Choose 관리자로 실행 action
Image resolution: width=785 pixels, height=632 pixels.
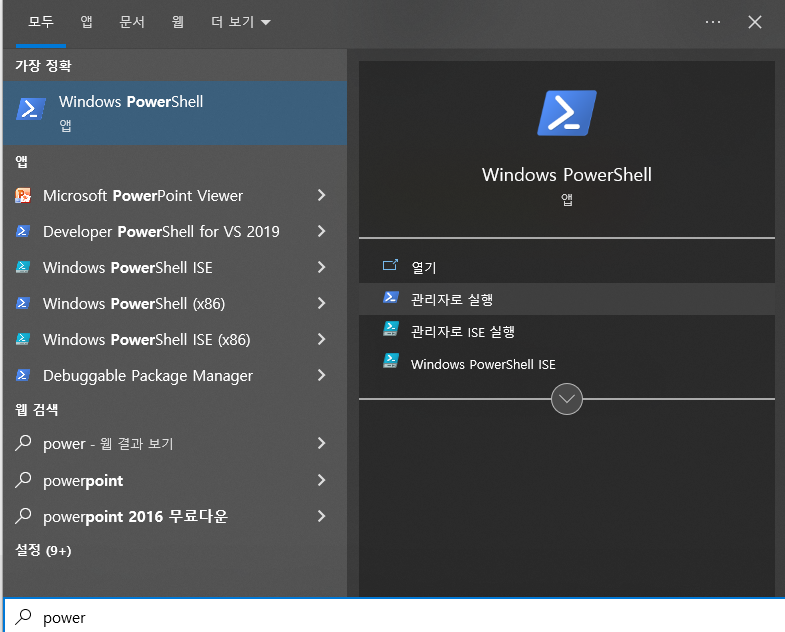point(567,299)
